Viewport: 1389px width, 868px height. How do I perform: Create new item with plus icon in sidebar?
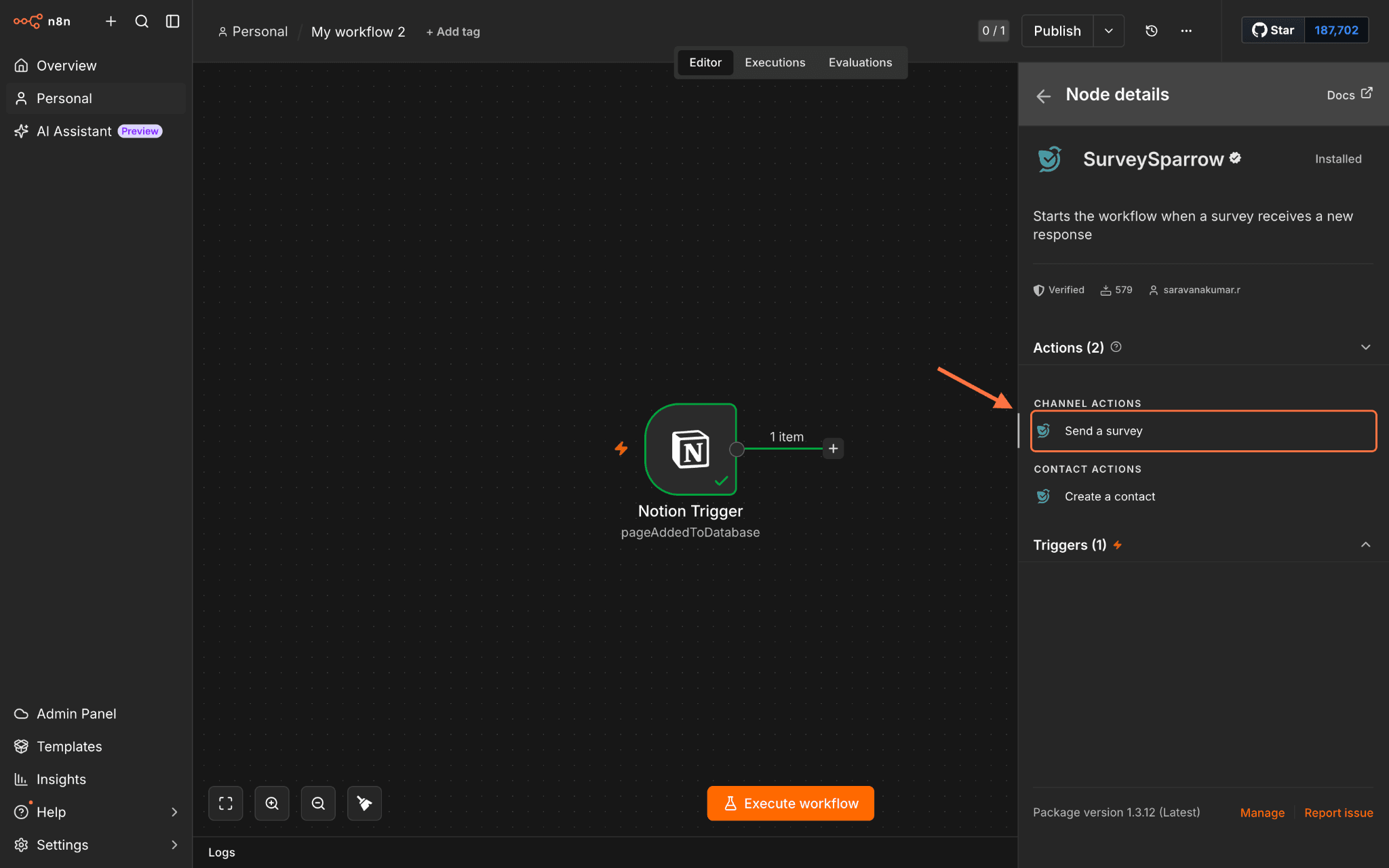[111, 22]
